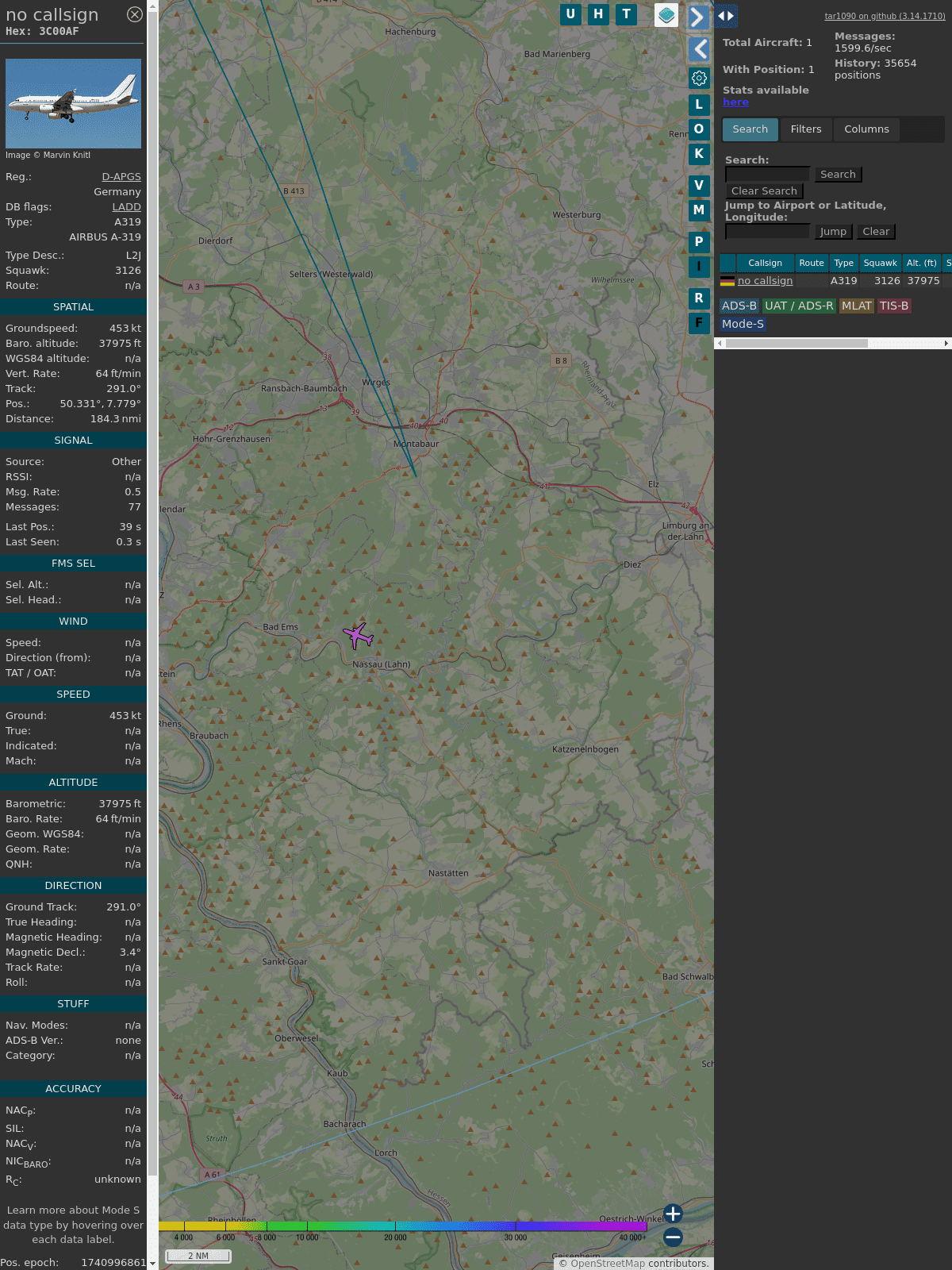The height and width of the screenshot is (1270, 952).
Task: Switch to the Columns tab
Action: tap(866, 129)
